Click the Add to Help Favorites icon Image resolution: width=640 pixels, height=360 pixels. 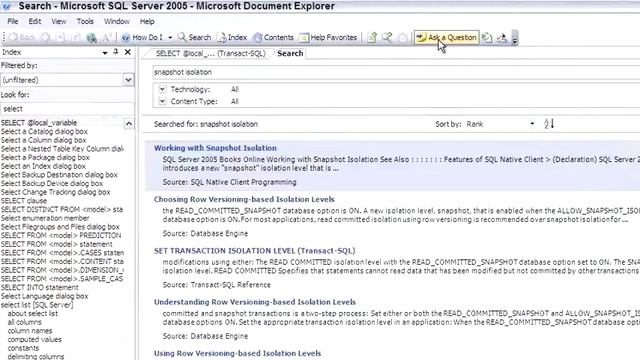coord(372,38)
